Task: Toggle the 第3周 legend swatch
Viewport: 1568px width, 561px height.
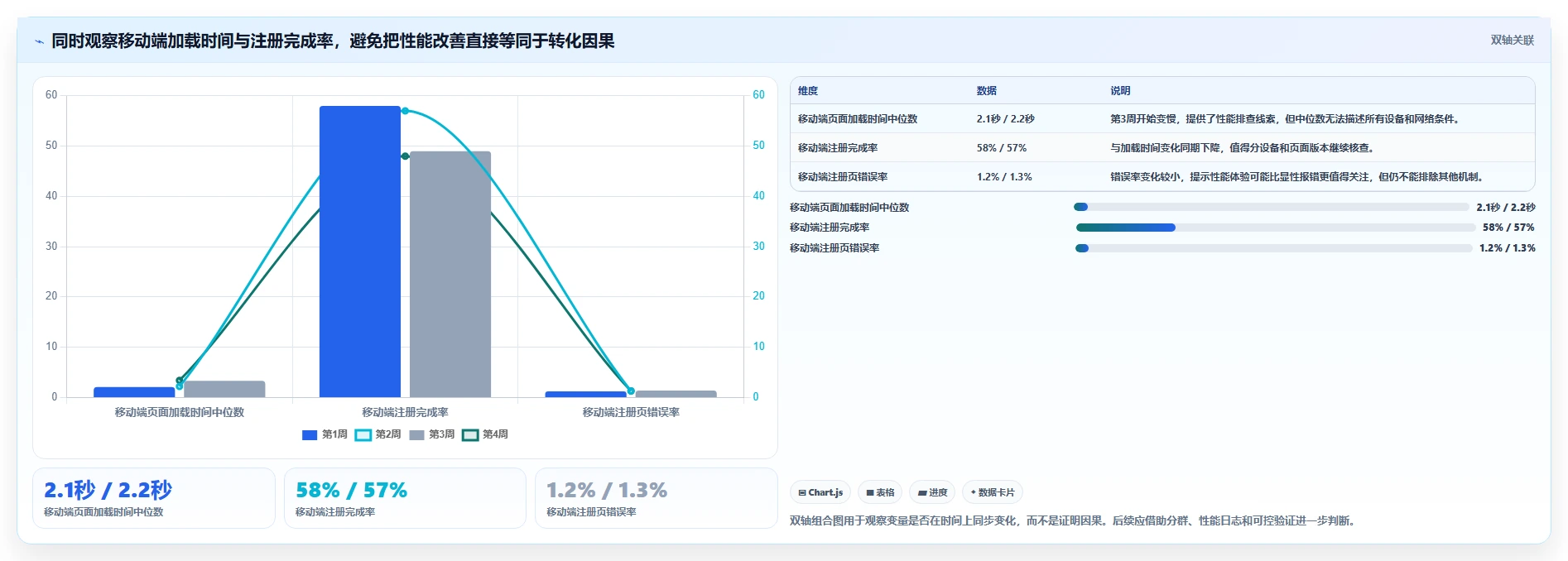Action: pos(416,434)
